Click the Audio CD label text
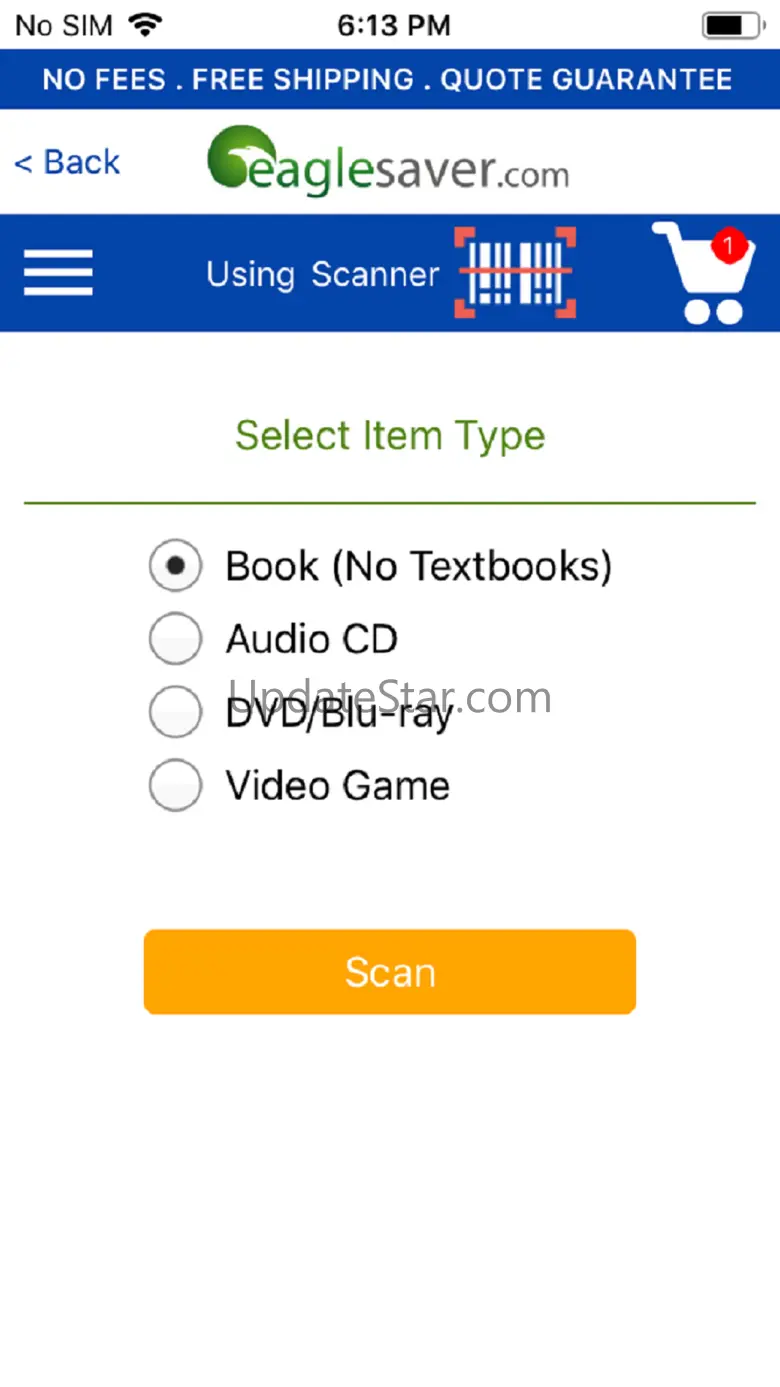Viewport: 780px width, 1387px height. click(312, 639)
